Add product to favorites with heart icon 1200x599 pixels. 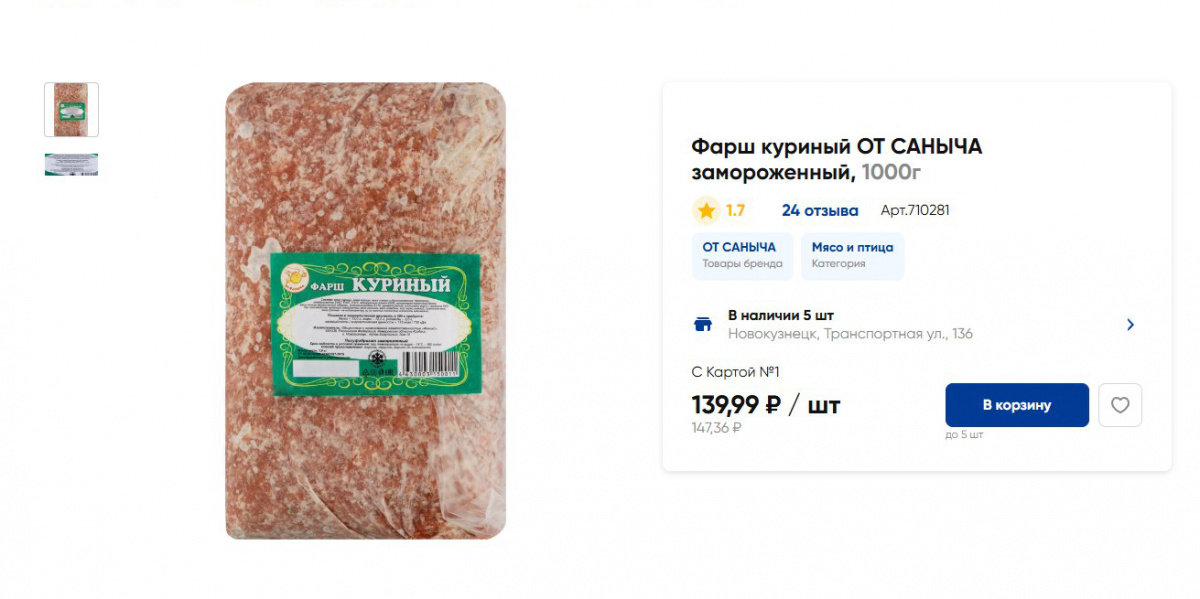(x=1120, y=405)
